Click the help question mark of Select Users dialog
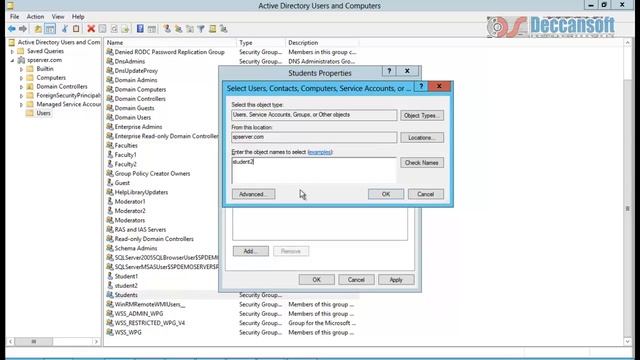 pyautogui.click(x=421, y=86)
